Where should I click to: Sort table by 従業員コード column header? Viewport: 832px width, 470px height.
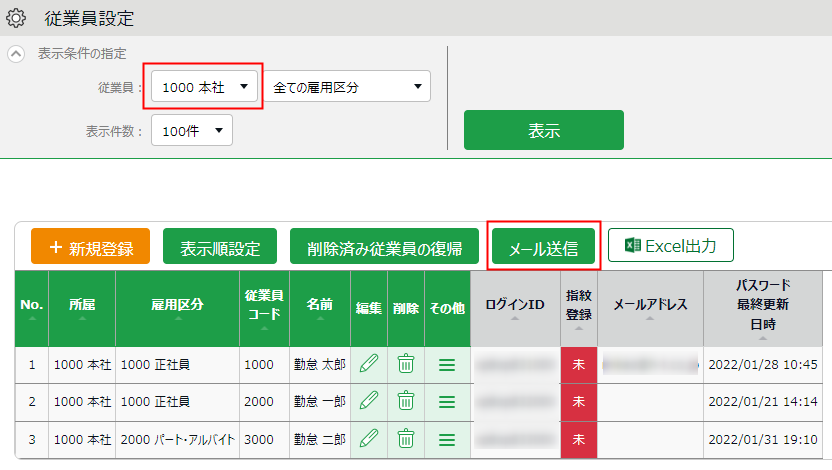coord(264,306)
